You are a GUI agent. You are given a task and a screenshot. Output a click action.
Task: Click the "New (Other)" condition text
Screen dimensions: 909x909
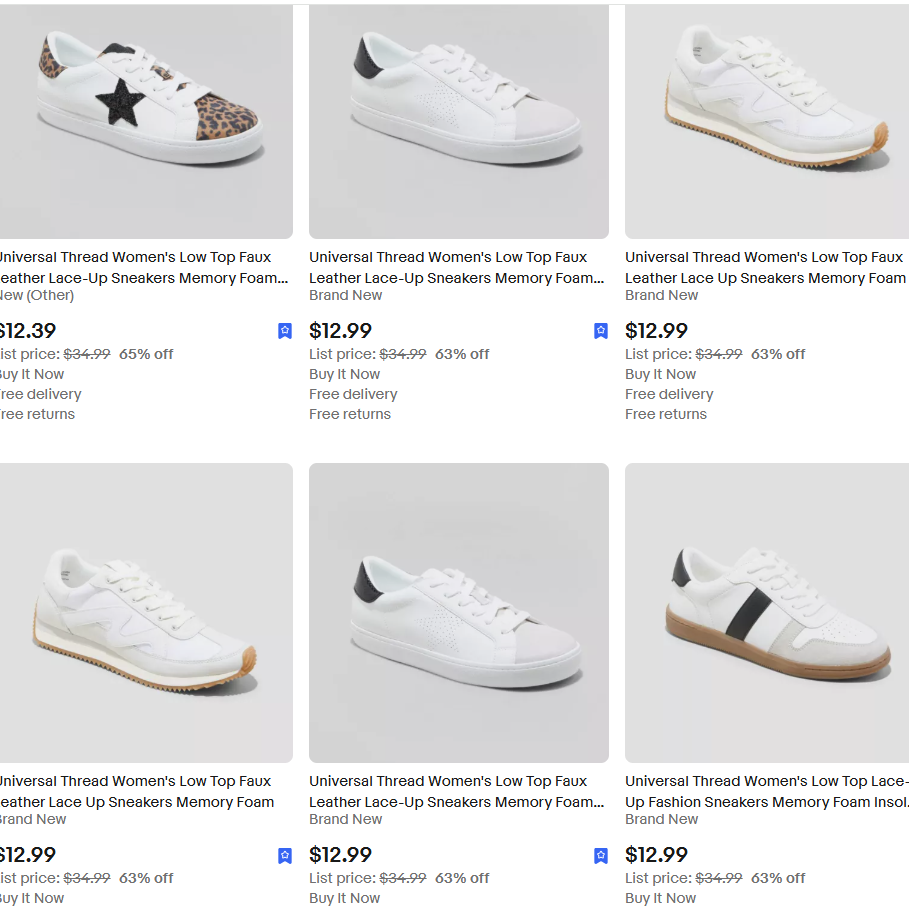tap(38, 295)
